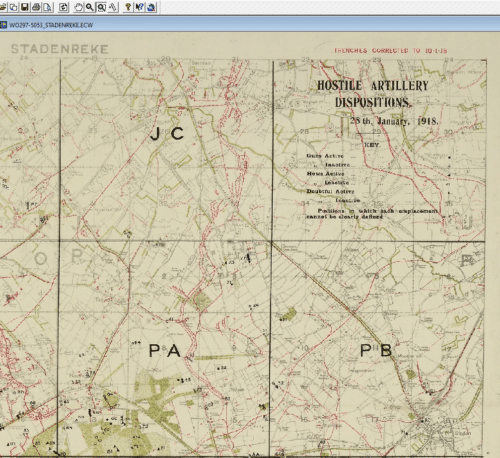Viewport: 500px width, 458px height.
Task: Click the Hows Active legend entry
Action: [x=325, y=174]
